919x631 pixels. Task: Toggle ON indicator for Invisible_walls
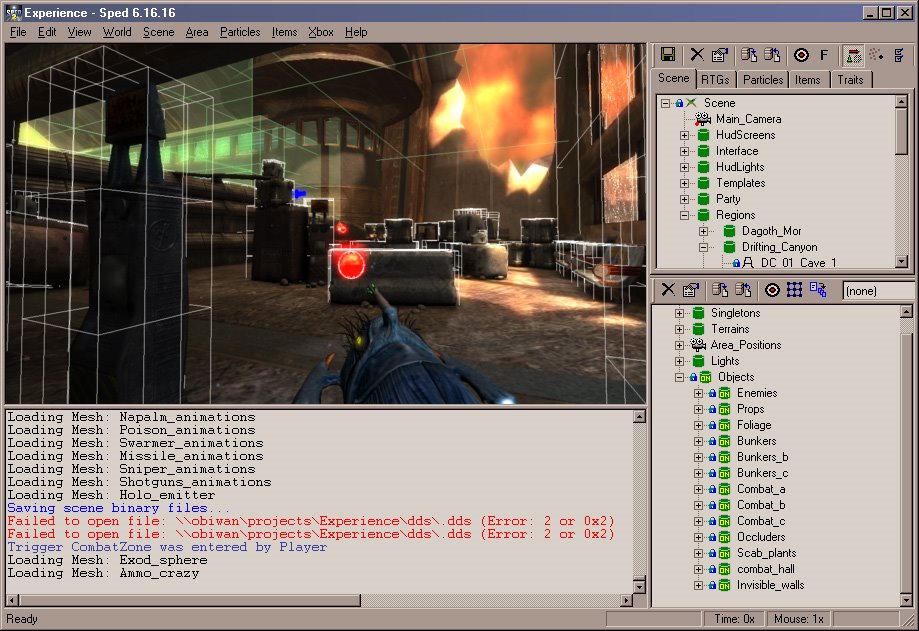click(724, 585)
